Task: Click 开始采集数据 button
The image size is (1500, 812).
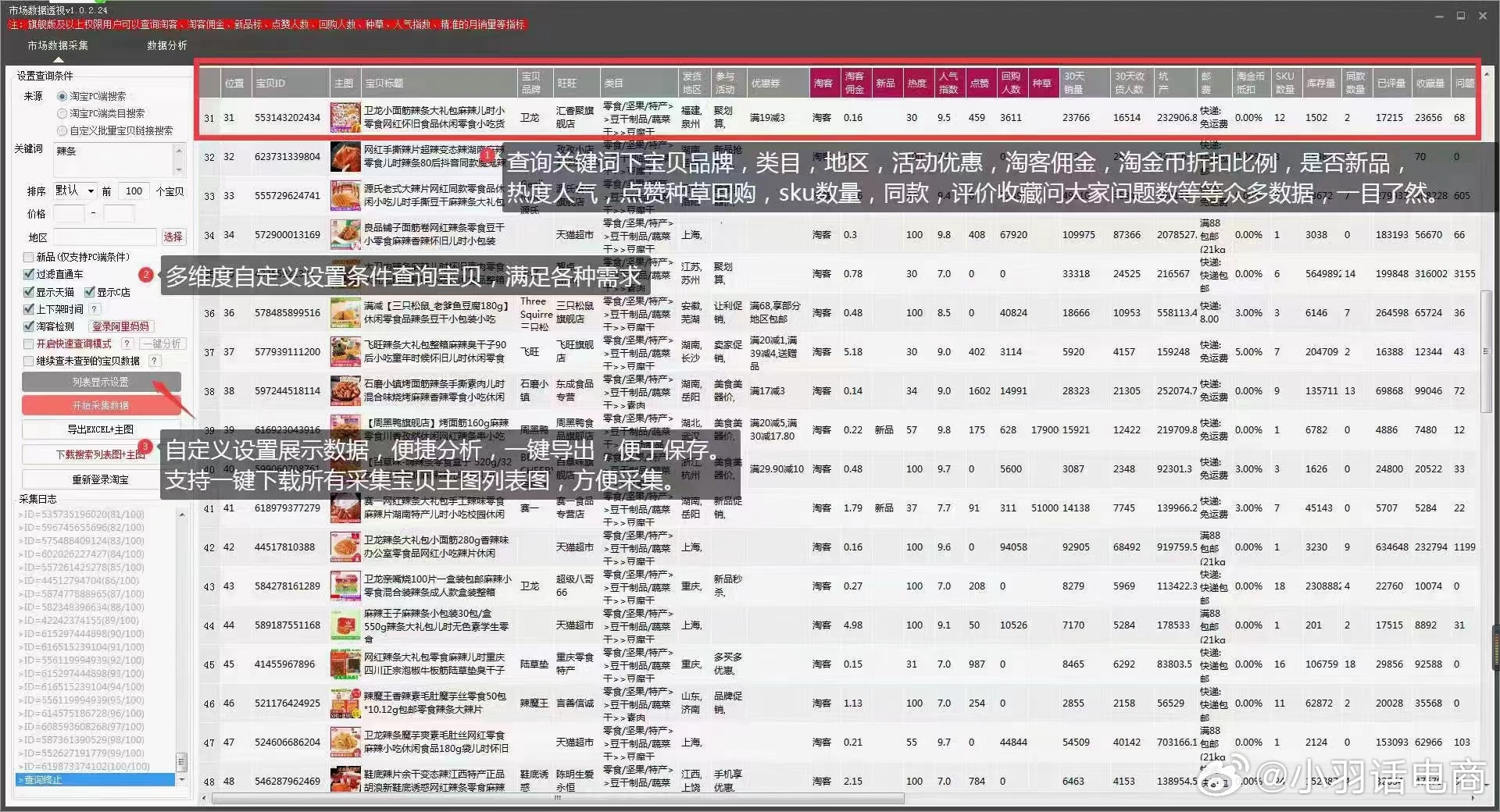Action: pos(102,405)
